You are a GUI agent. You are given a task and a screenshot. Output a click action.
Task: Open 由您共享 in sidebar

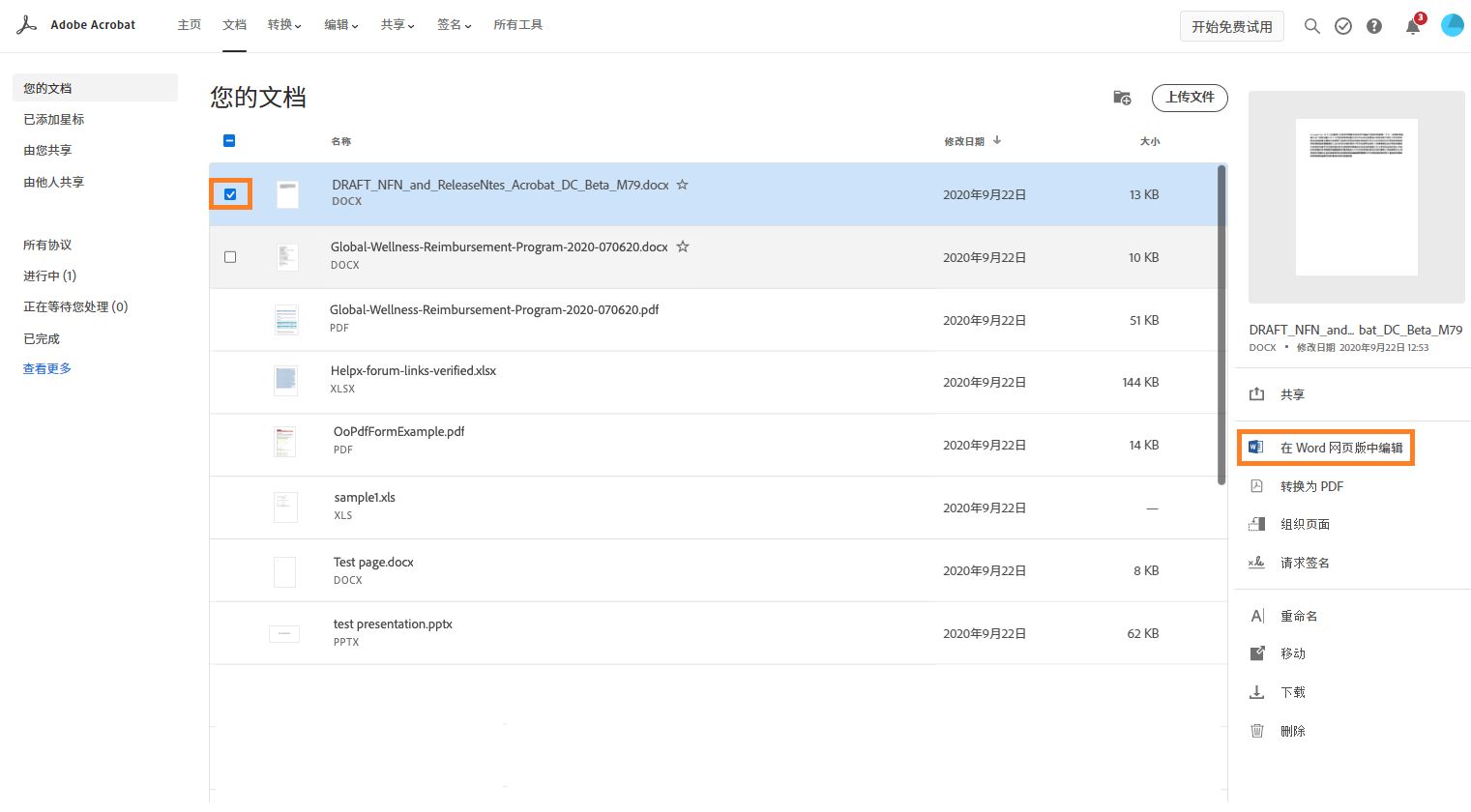coord(47,150)
